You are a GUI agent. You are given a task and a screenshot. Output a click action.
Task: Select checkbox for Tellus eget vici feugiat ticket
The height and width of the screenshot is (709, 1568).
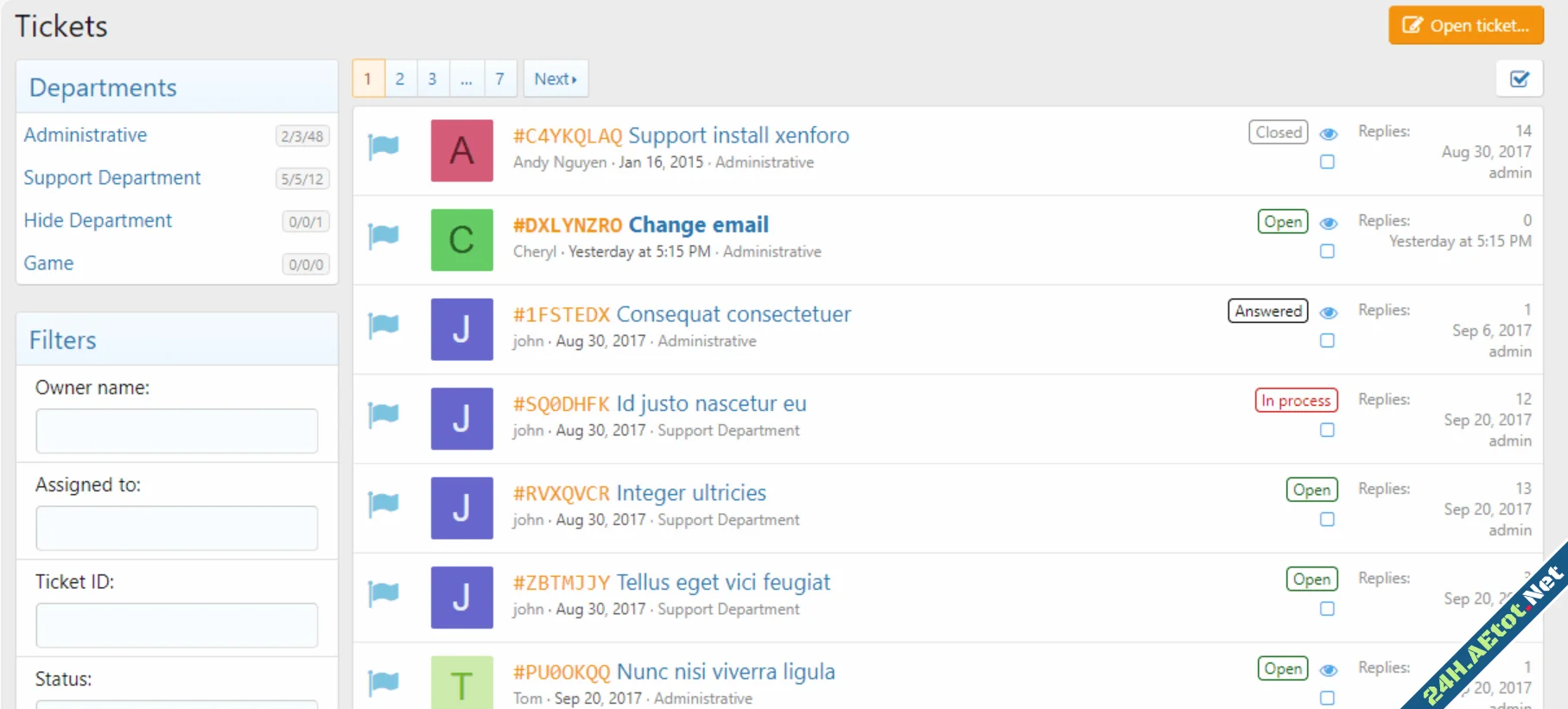[x=1327, y=609]
